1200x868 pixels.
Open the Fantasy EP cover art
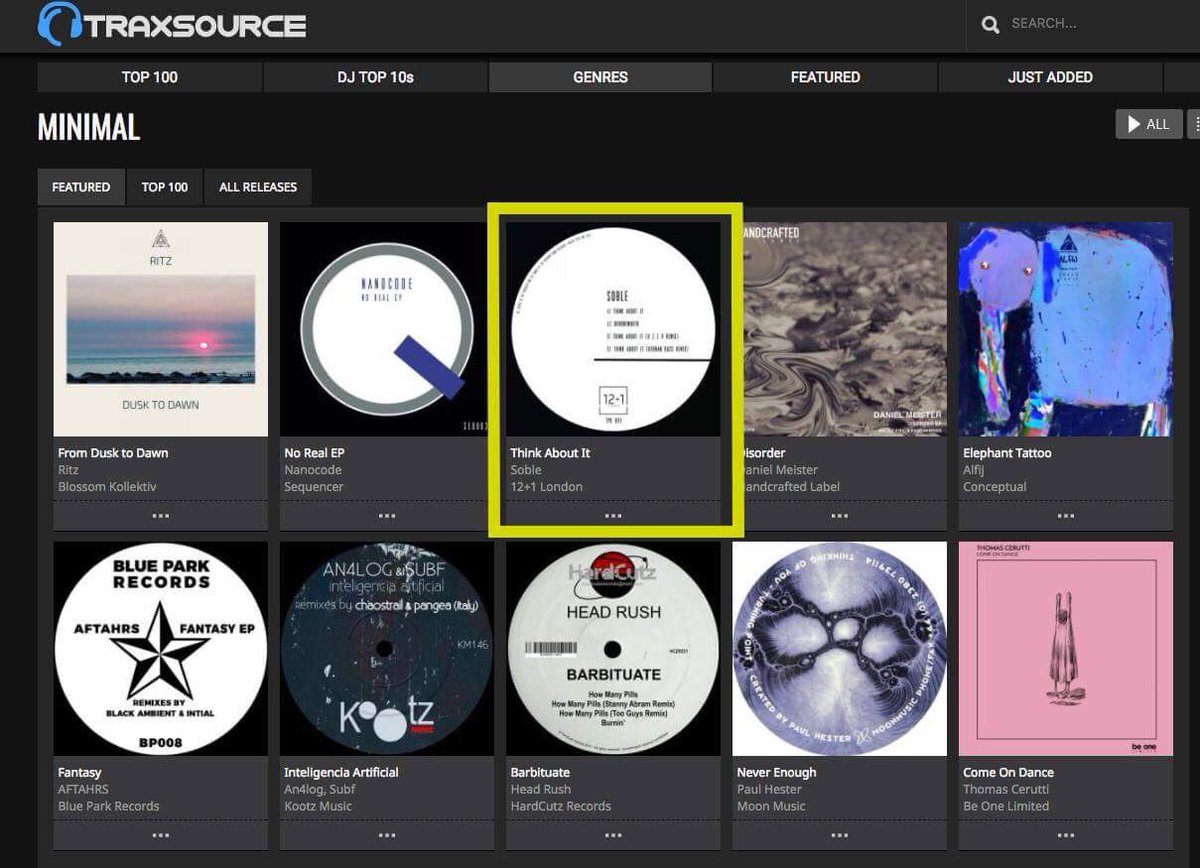tap(161, 649)
